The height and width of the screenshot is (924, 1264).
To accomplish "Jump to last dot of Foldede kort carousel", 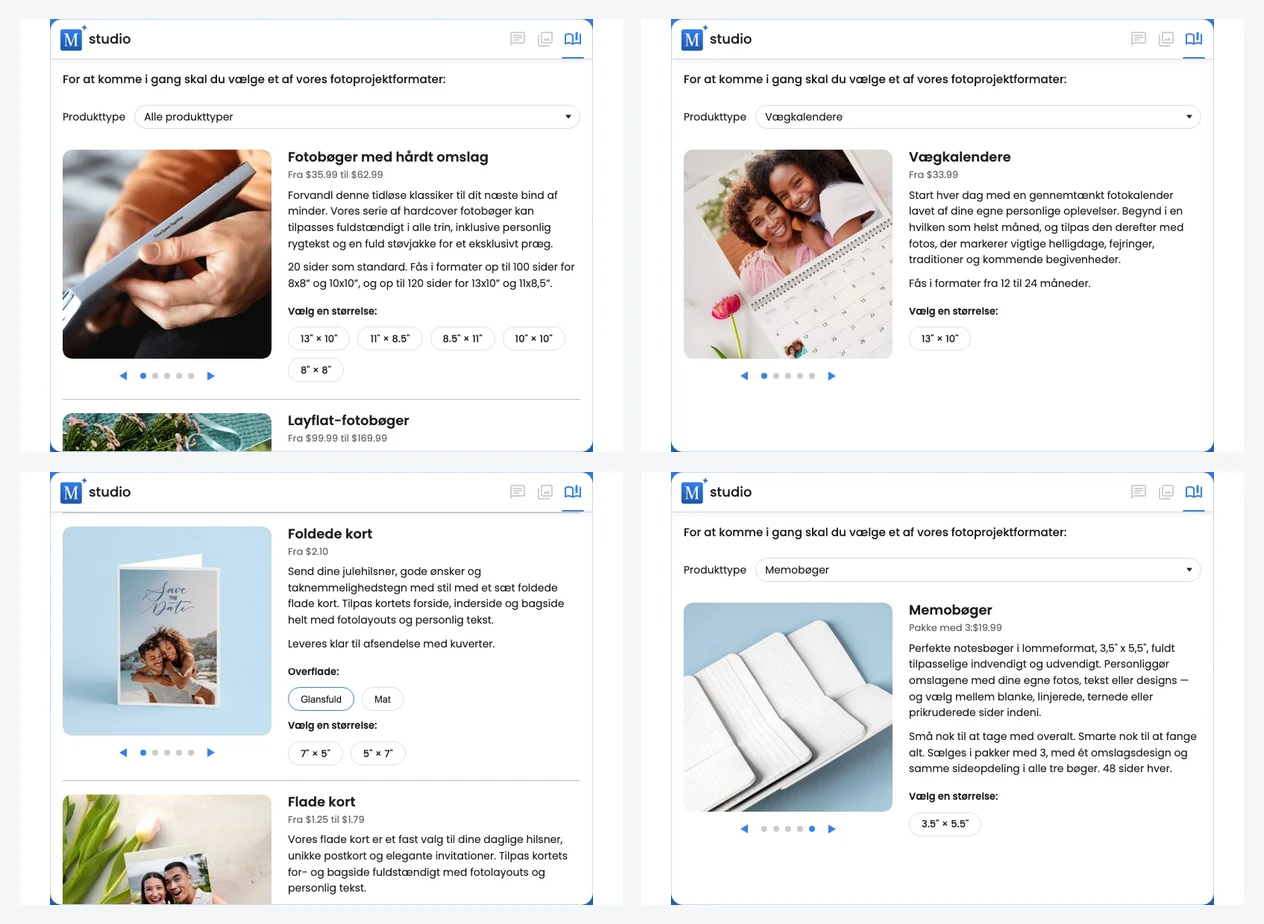I will pos(191,753).
